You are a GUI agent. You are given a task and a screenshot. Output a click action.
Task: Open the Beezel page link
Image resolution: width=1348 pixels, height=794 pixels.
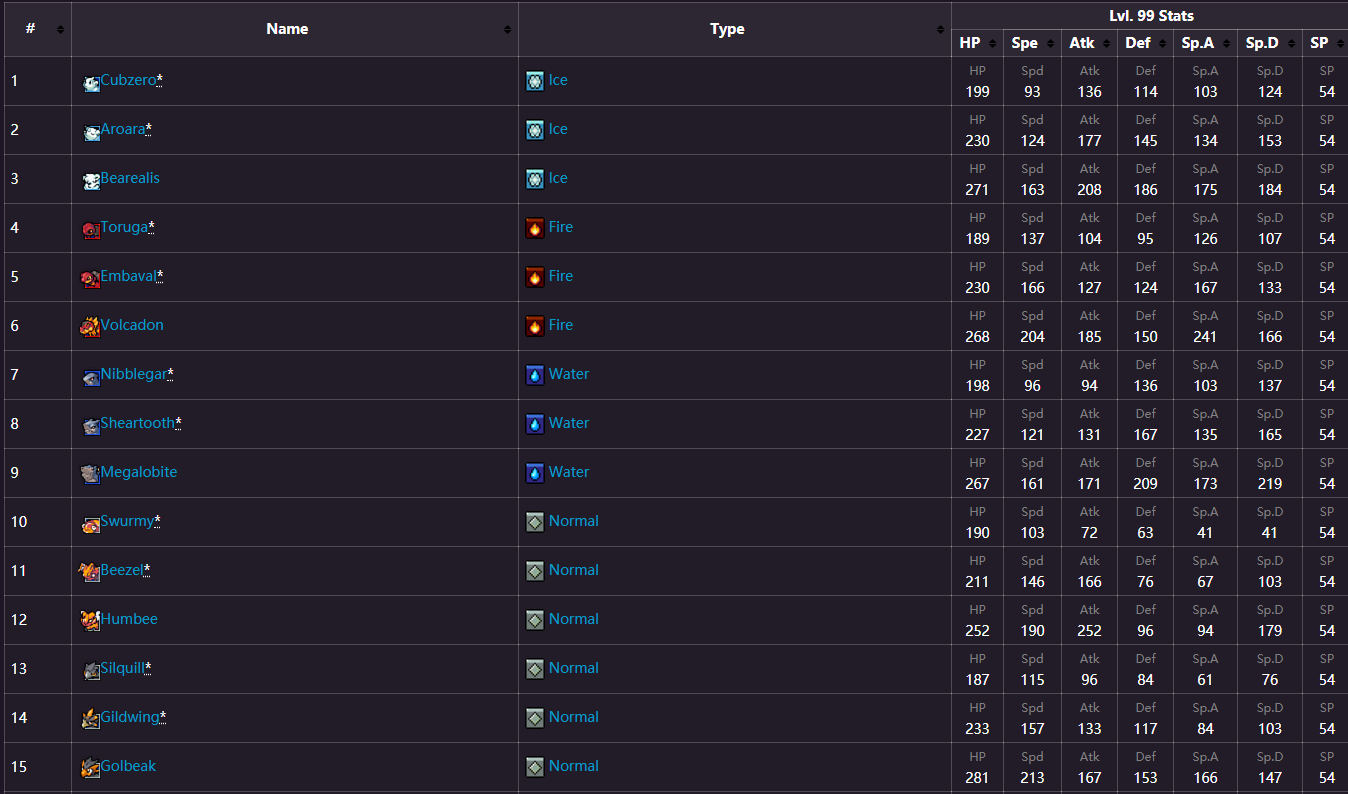point(122,570)
